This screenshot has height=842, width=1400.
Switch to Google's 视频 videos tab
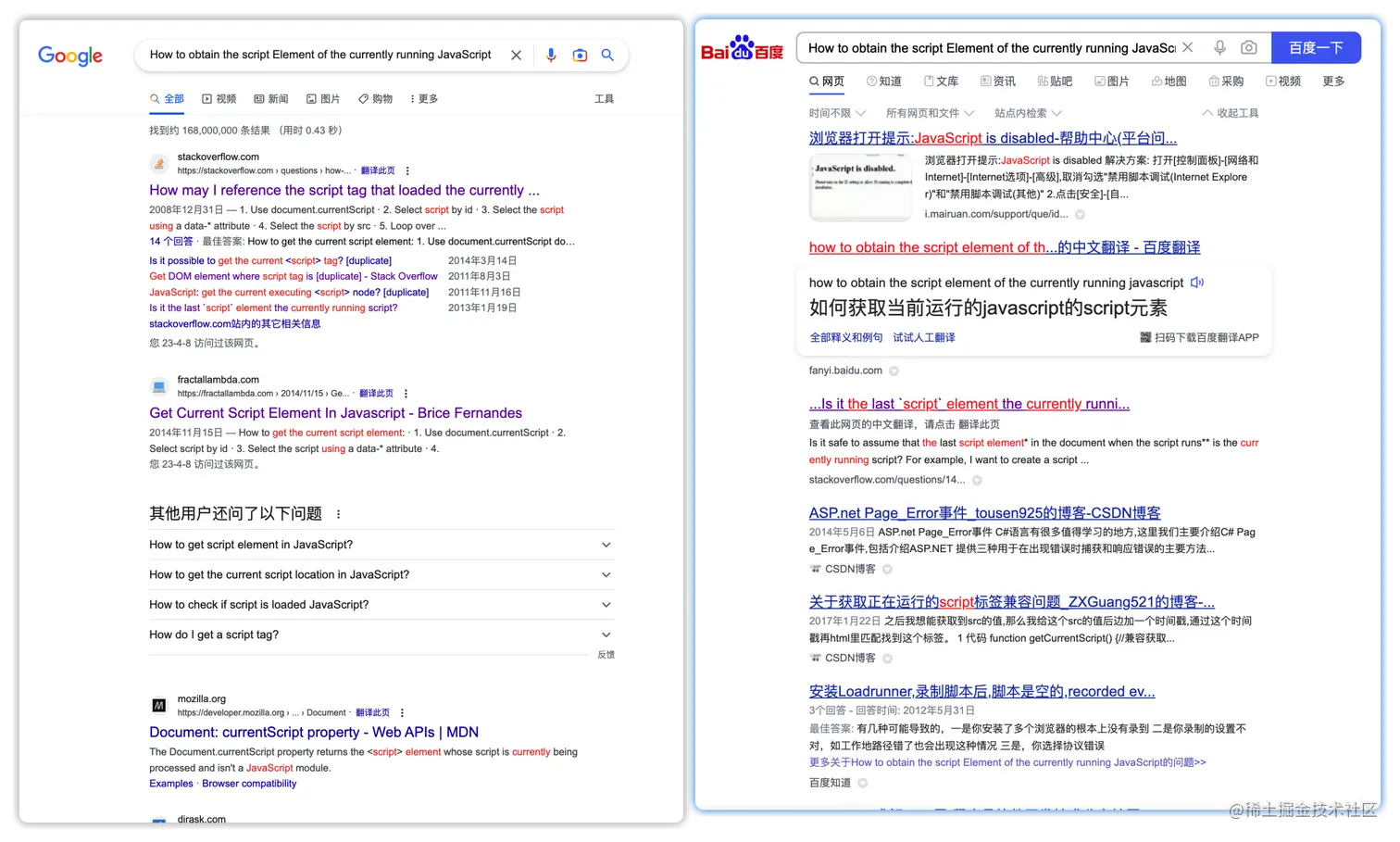point(219,99)
